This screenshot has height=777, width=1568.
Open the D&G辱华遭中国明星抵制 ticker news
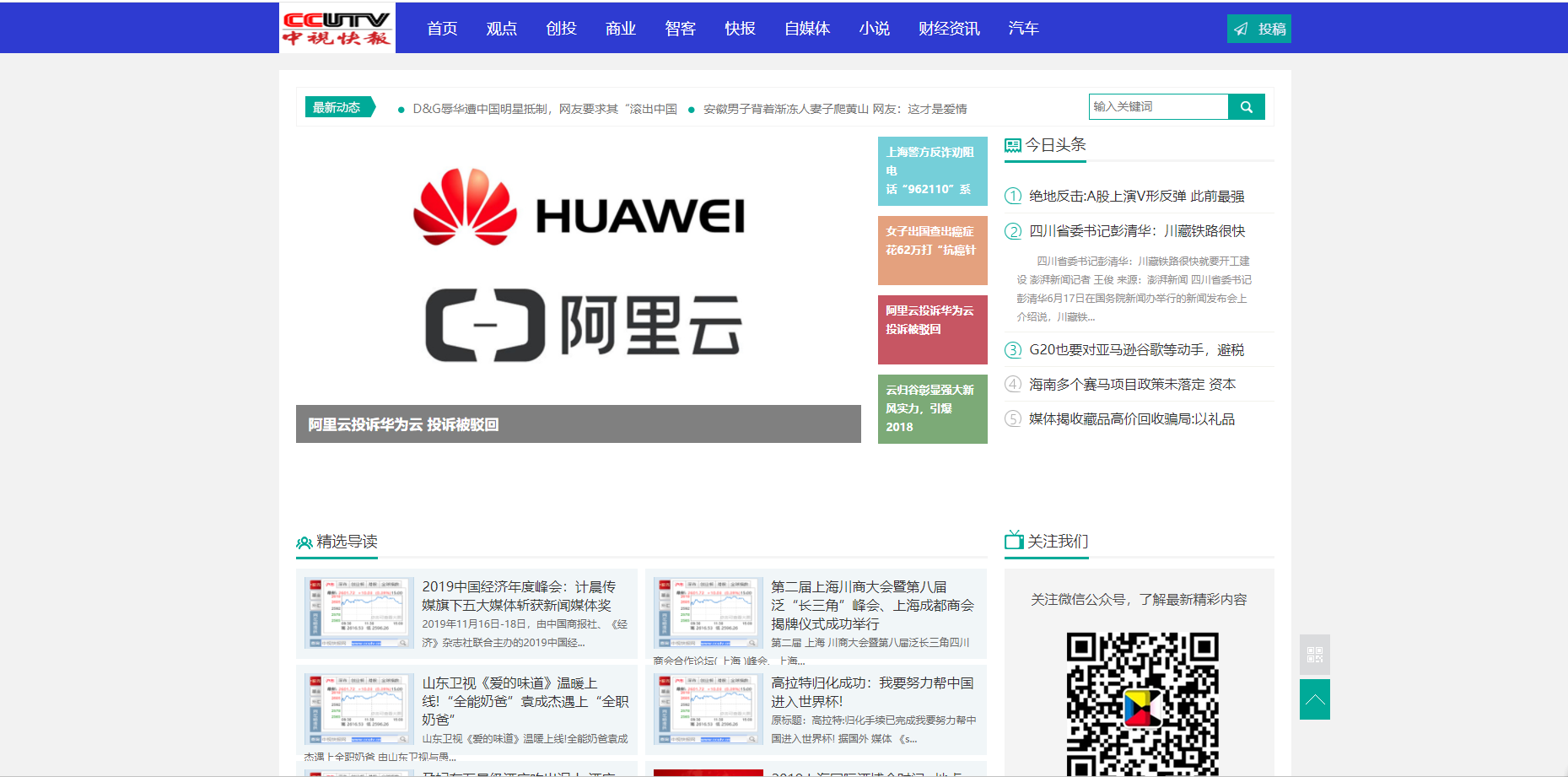544,109
